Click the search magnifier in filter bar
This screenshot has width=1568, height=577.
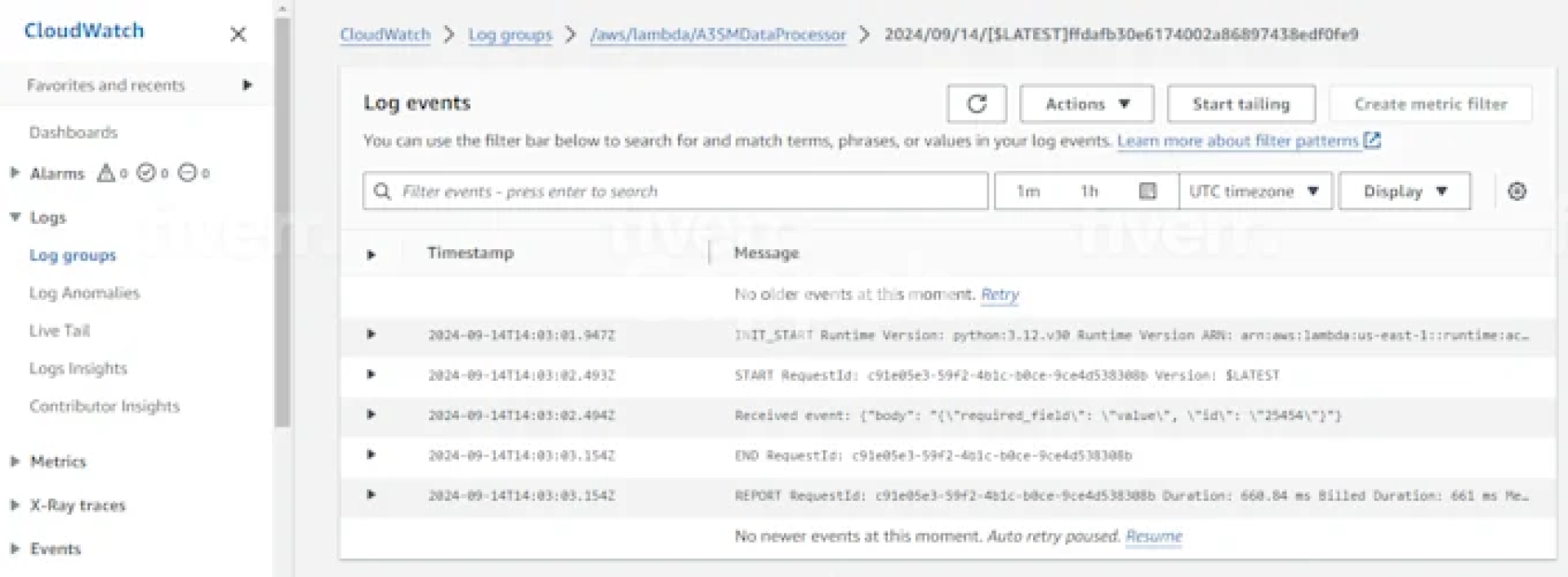pos(381,191)
